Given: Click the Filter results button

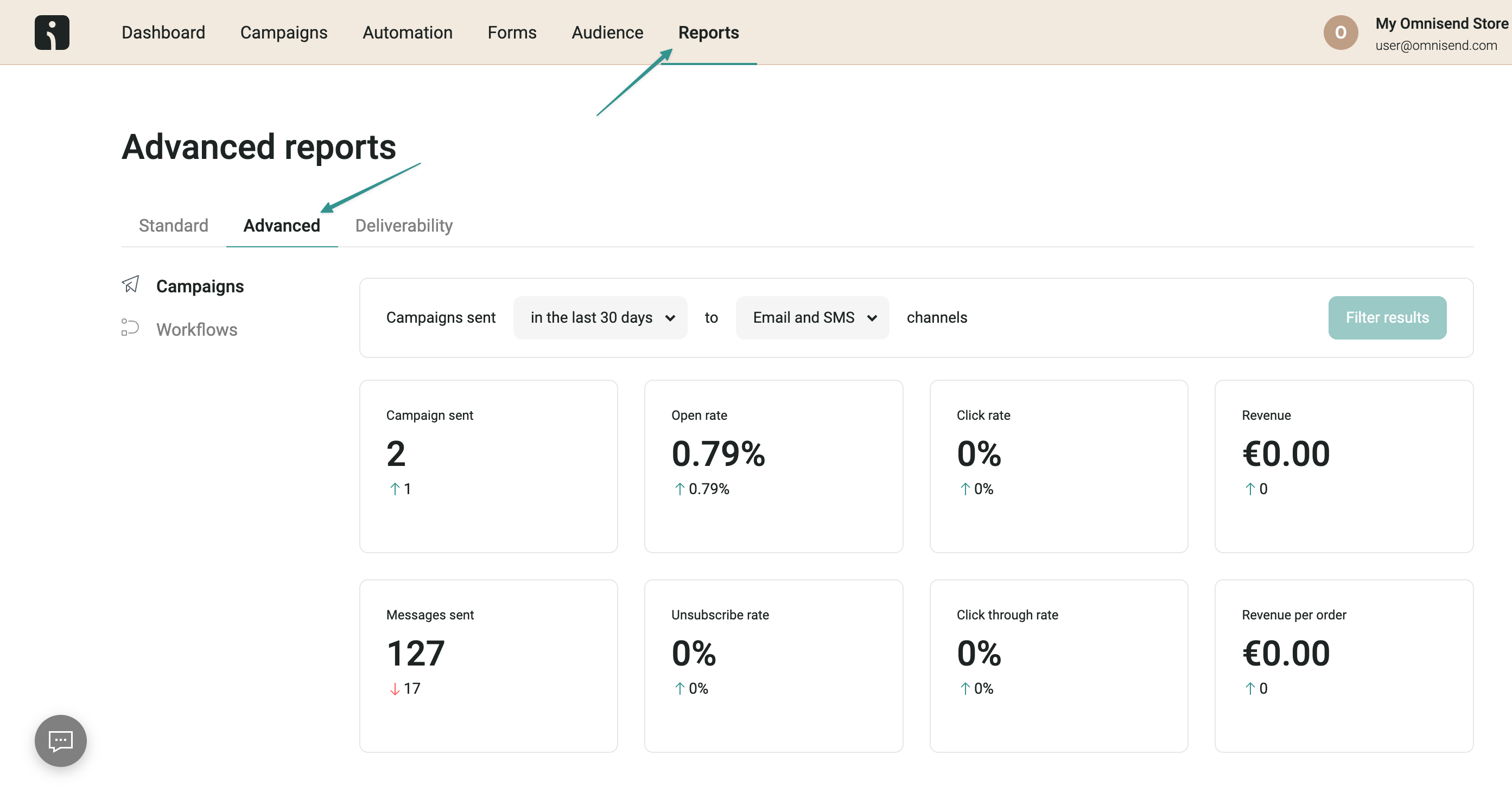Looking at the screenshot, I should pyautogui.click(x=1387, y=317).
